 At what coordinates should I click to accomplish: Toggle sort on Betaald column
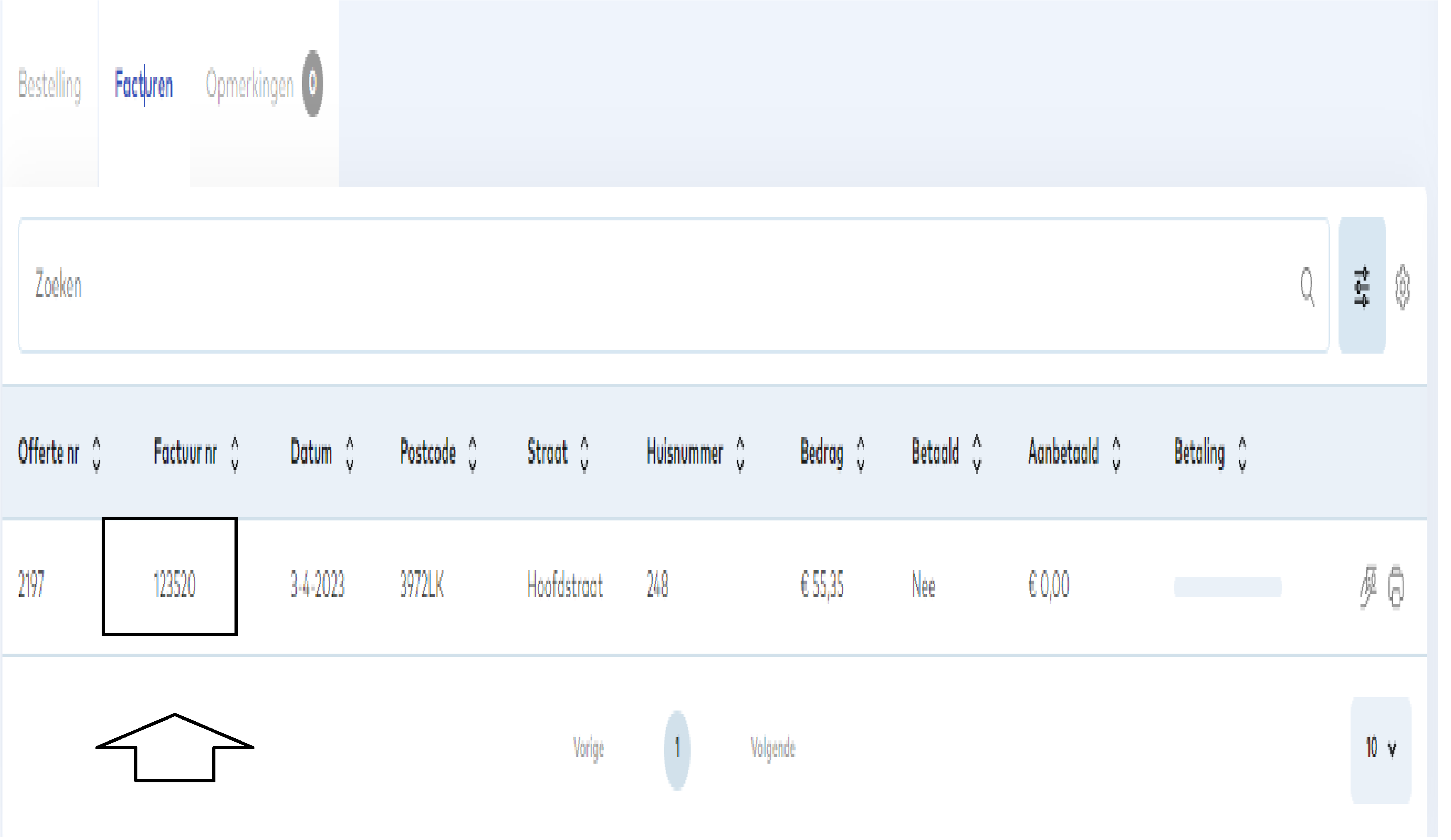(977, 454)
